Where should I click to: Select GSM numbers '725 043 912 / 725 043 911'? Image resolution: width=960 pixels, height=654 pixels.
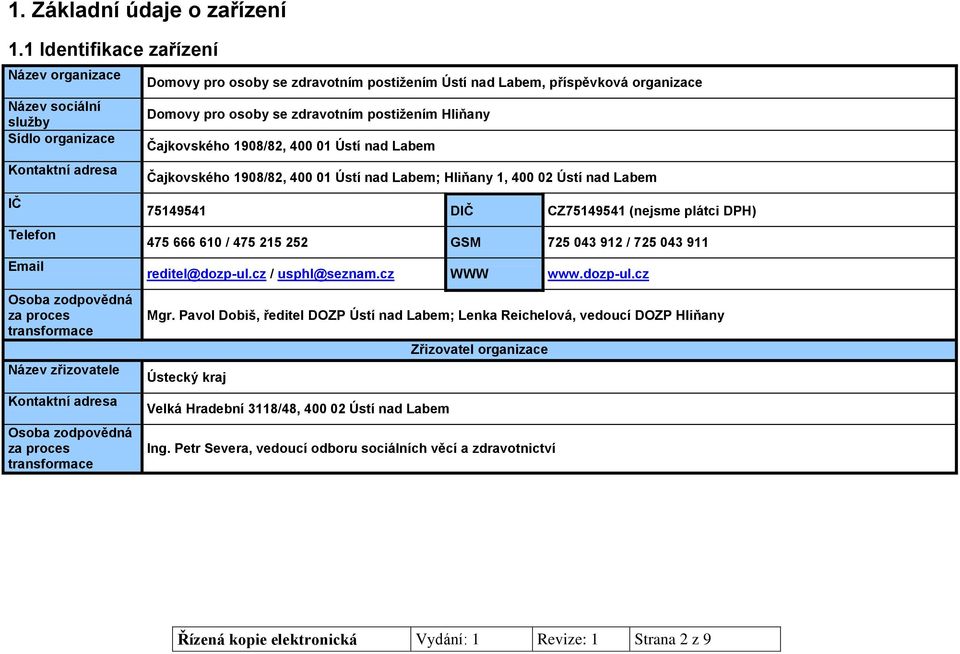628,242
